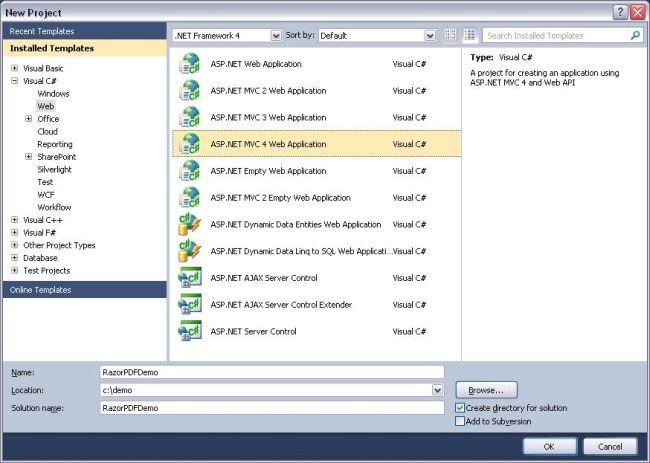Open the Location path dropdown arrow

click(x=437, y=390)
